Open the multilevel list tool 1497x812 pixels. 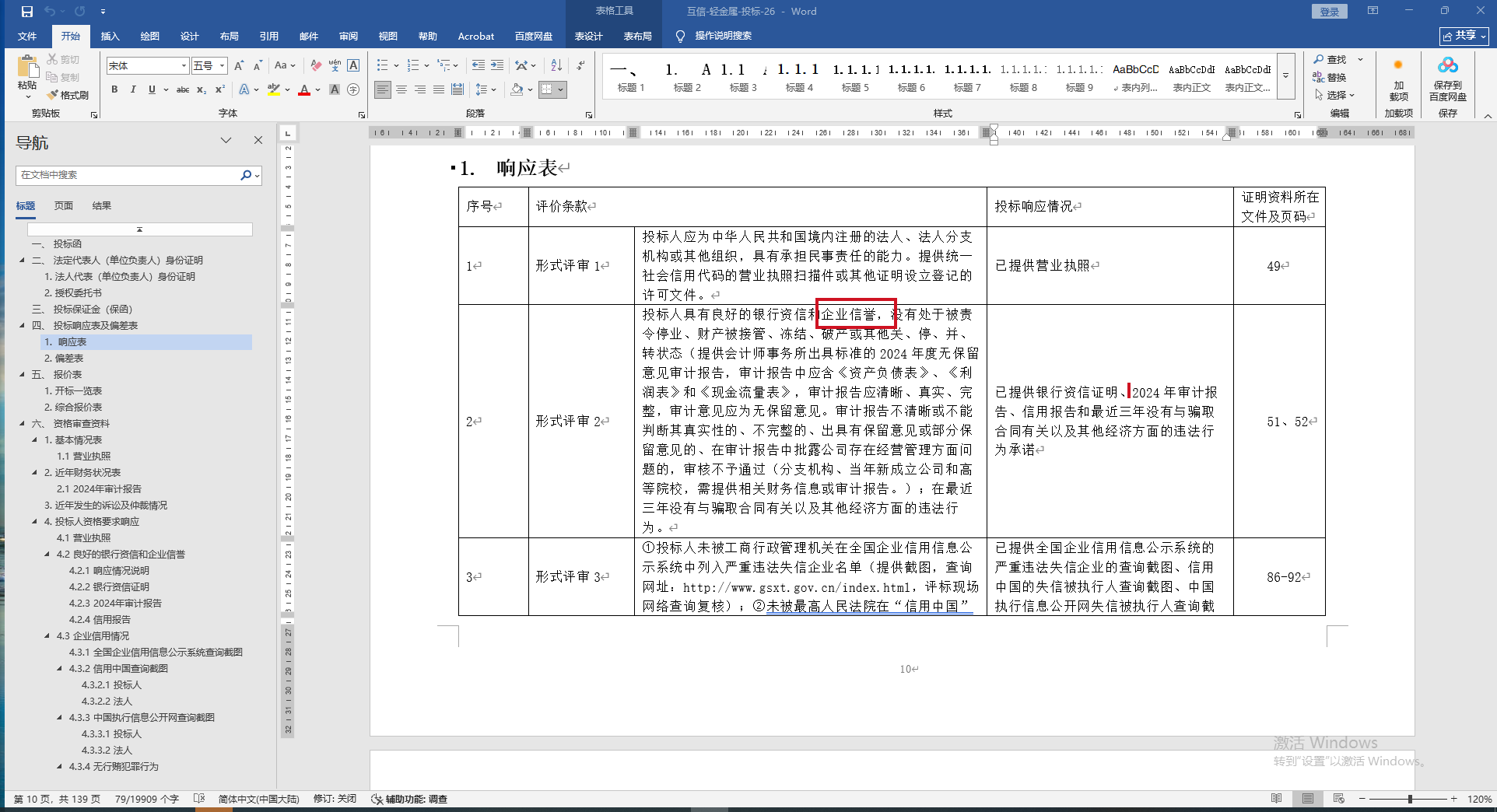pos(443,66)
